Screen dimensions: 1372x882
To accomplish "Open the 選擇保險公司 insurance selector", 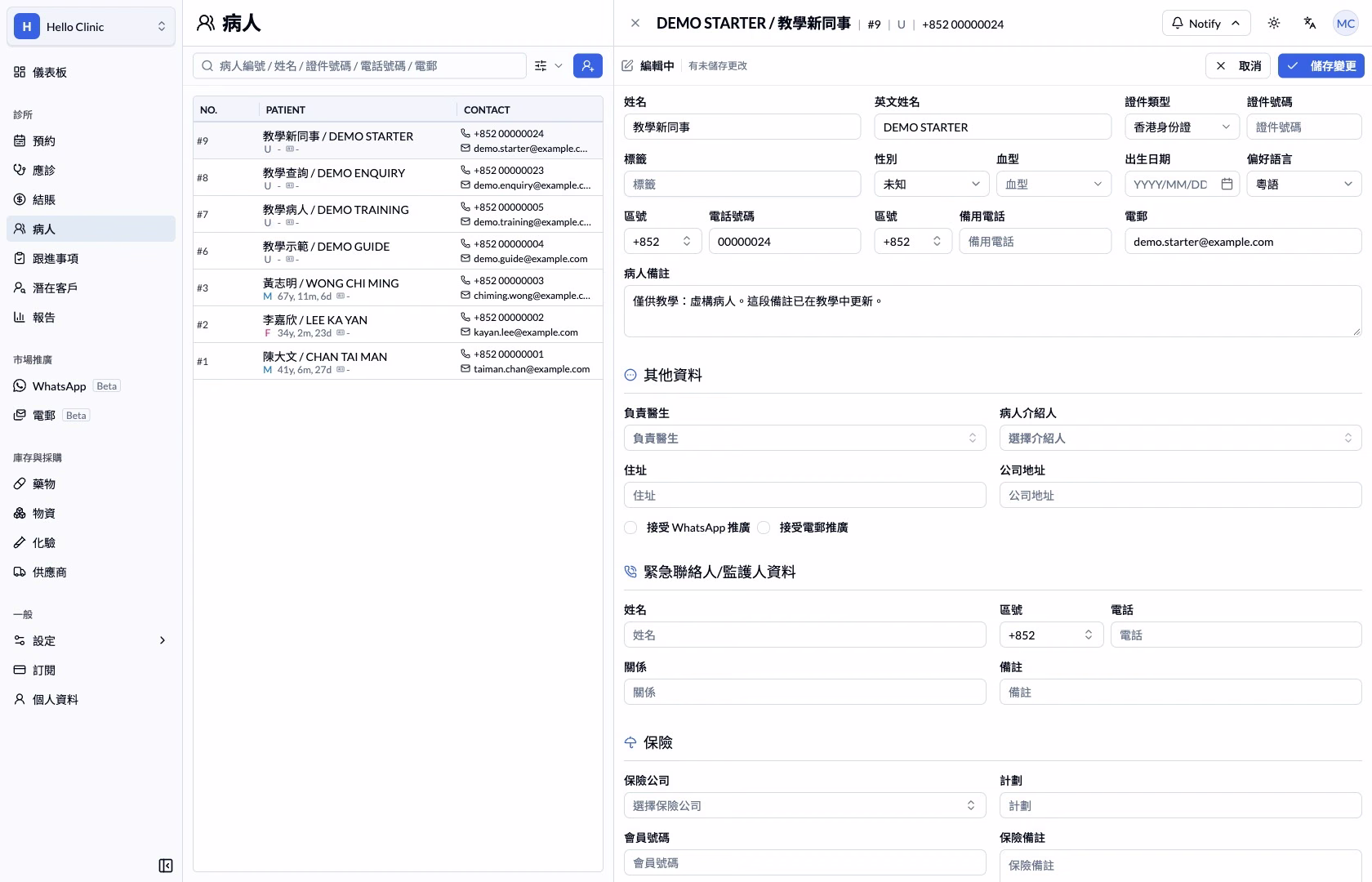I will click(x=805, y=806).
